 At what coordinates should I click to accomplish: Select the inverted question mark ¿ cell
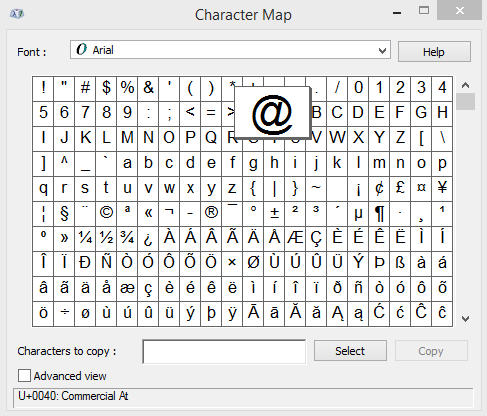click(148, 238)
